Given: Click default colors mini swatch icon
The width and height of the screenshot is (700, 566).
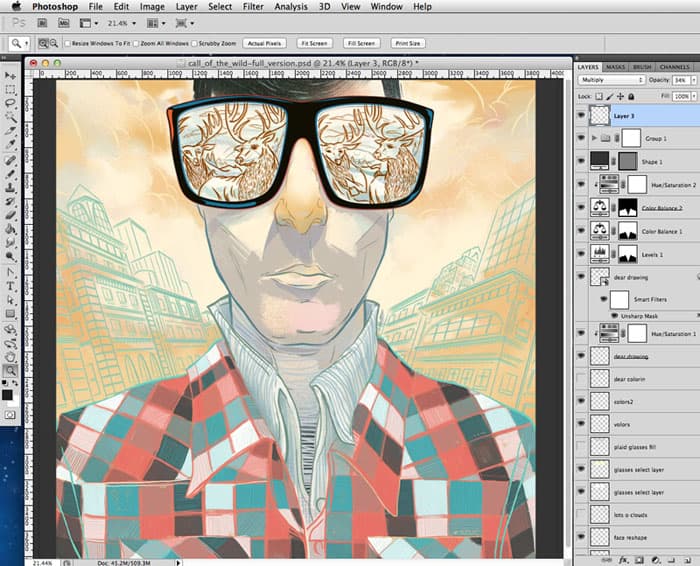Looking at the screenshot, I should (x=4, y=383).
